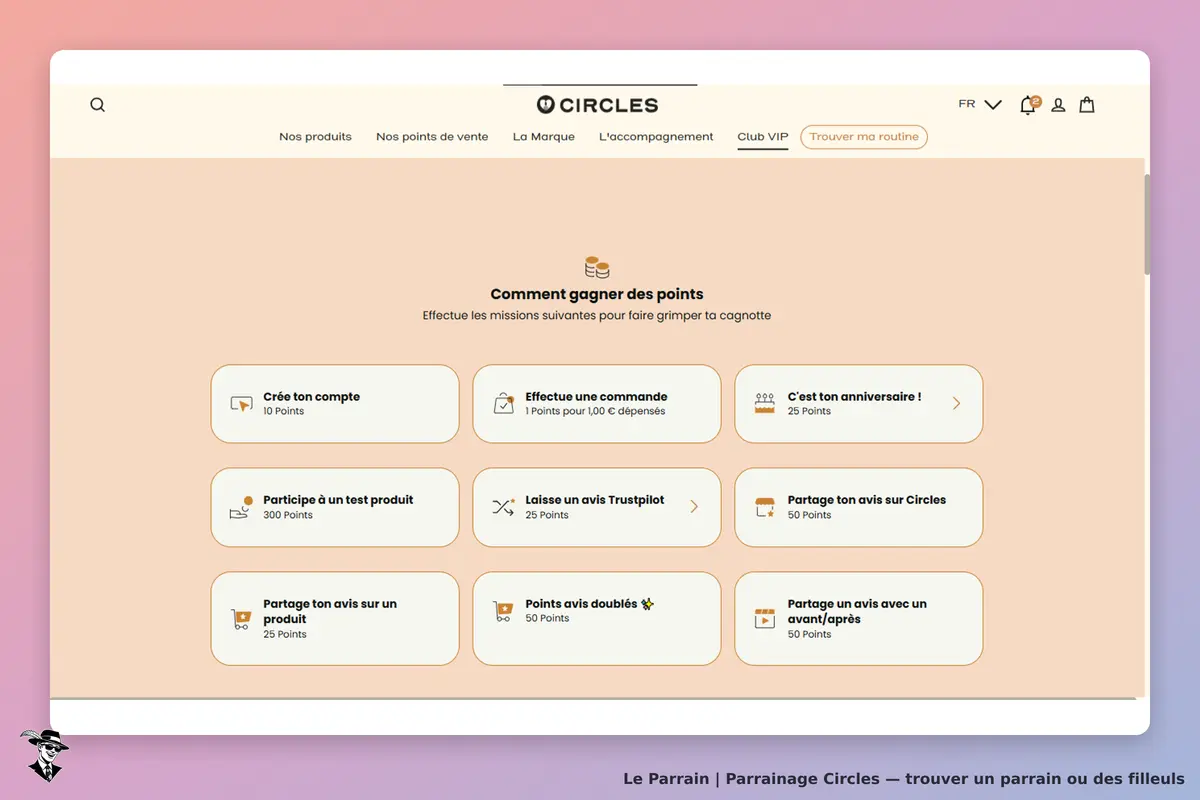Open the L'accompagnement menu
Viewport: 1200px width, 800px height.
[656, 137]
